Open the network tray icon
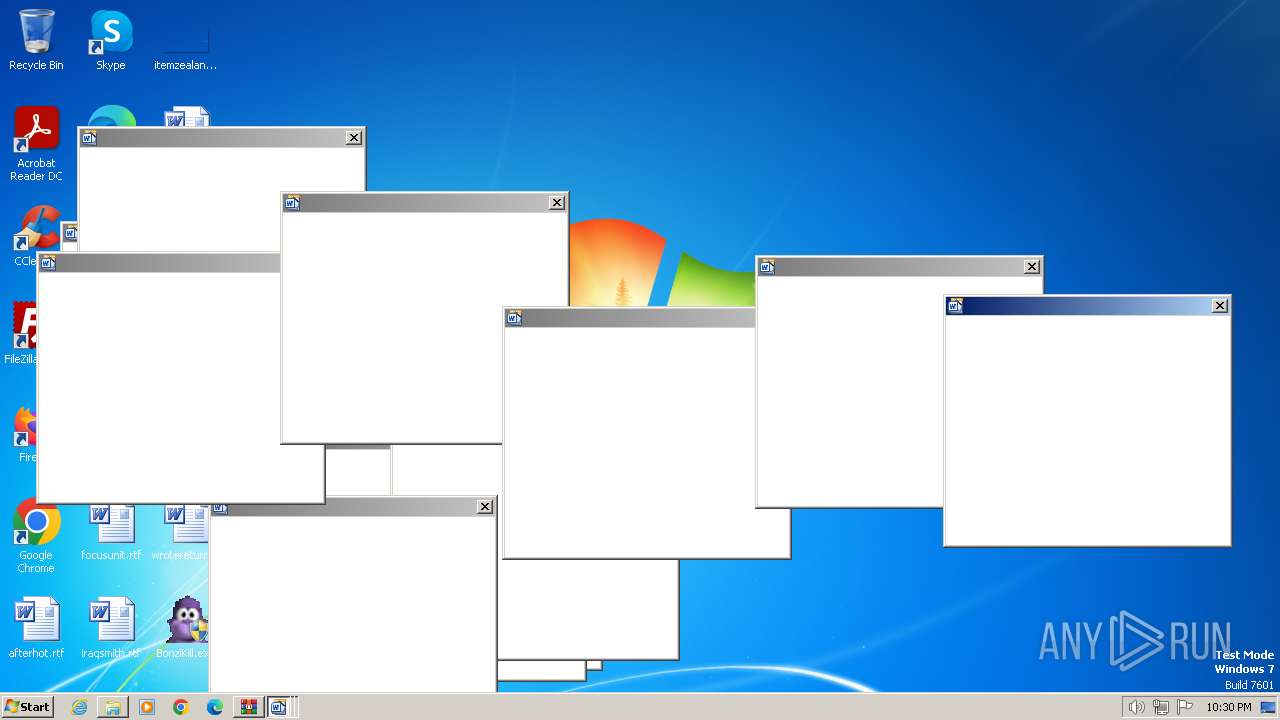This screenshot has height=720, width=1280. click(1161, 707)
